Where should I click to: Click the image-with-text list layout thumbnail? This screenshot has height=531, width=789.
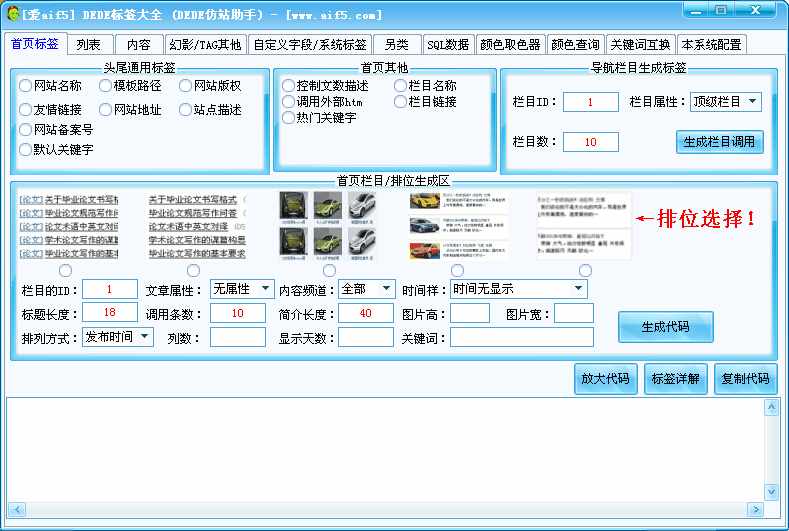459,226
